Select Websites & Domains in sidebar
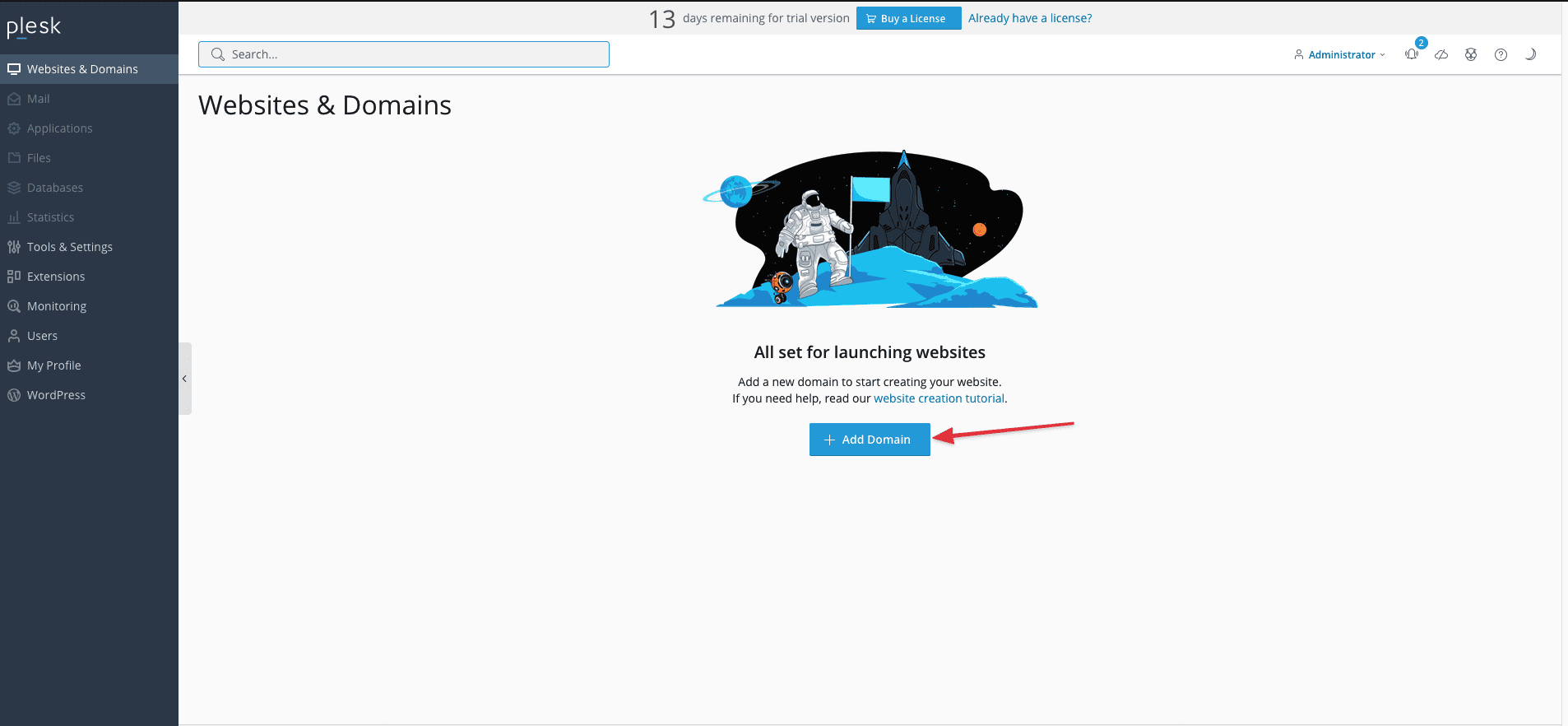 (x=82, y=69)
